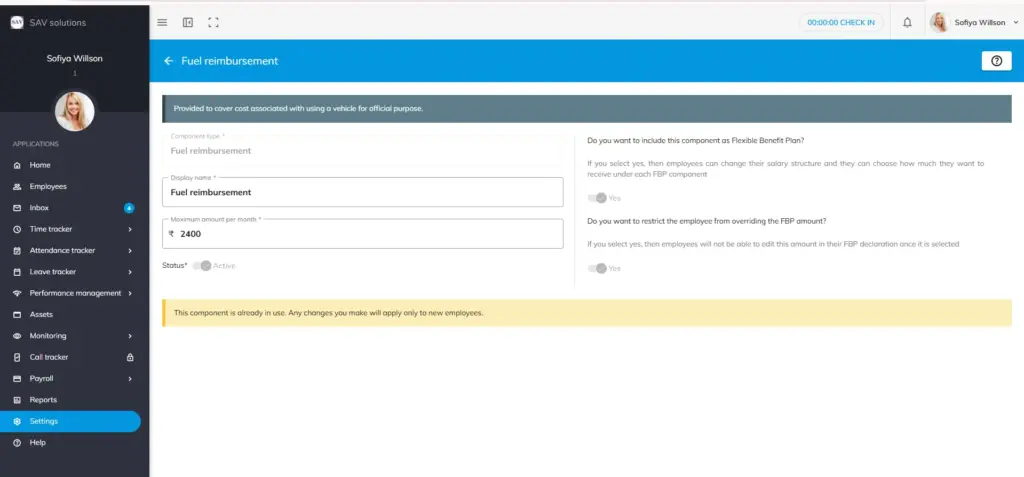Image resolution: width=1024 pixels, height=477 pixels.
Task: Expand the Monitoring submenu chevron
Action: click(x=130, y=336)
